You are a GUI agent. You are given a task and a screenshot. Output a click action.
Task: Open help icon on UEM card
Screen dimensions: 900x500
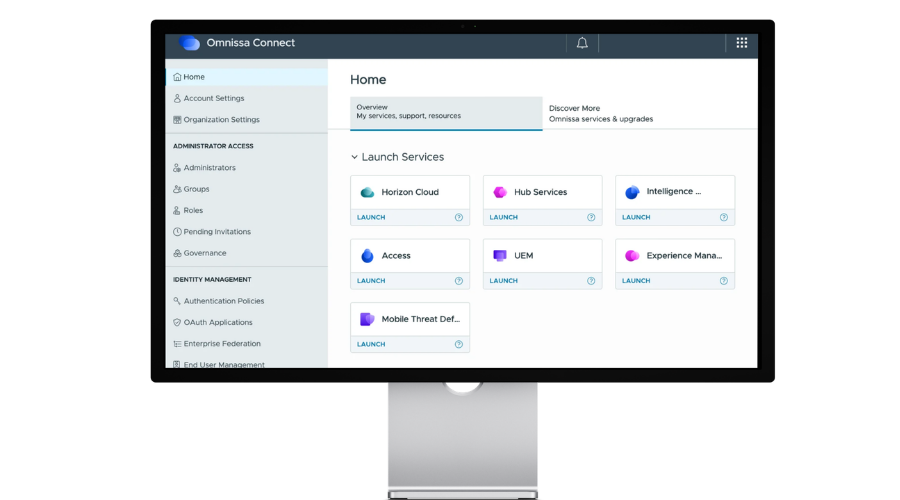click(x=591, y=281)
